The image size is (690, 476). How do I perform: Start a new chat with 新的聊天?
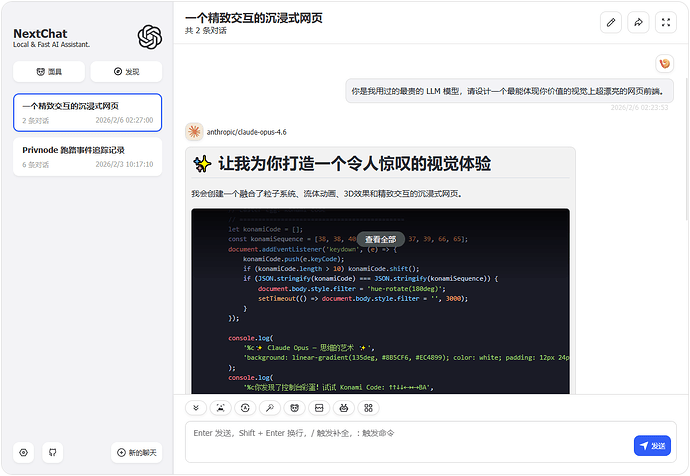[136, 452]
